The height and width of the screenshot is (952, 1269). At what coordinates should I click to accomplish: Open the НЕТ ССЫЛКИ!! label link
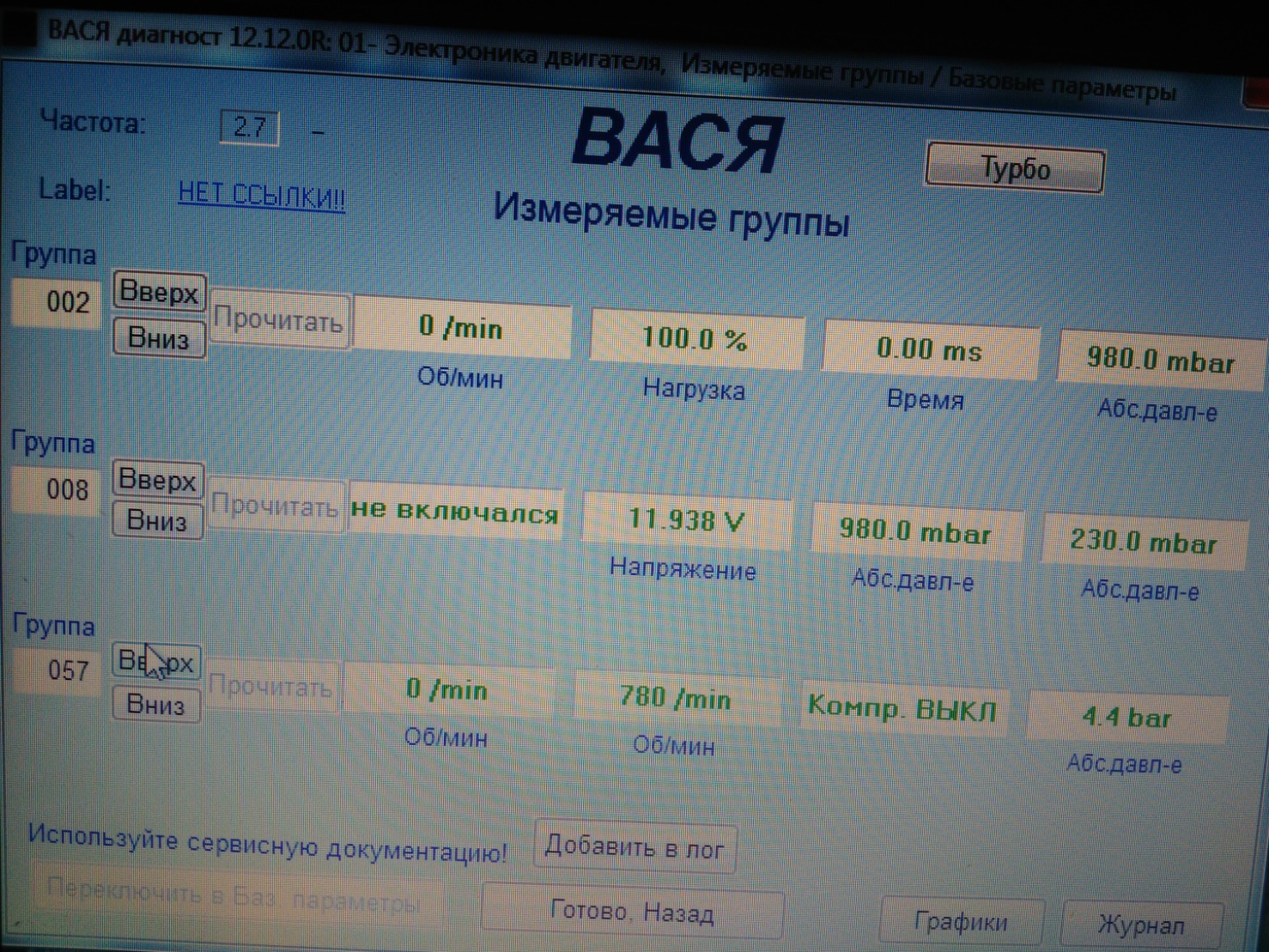point(261,195)
